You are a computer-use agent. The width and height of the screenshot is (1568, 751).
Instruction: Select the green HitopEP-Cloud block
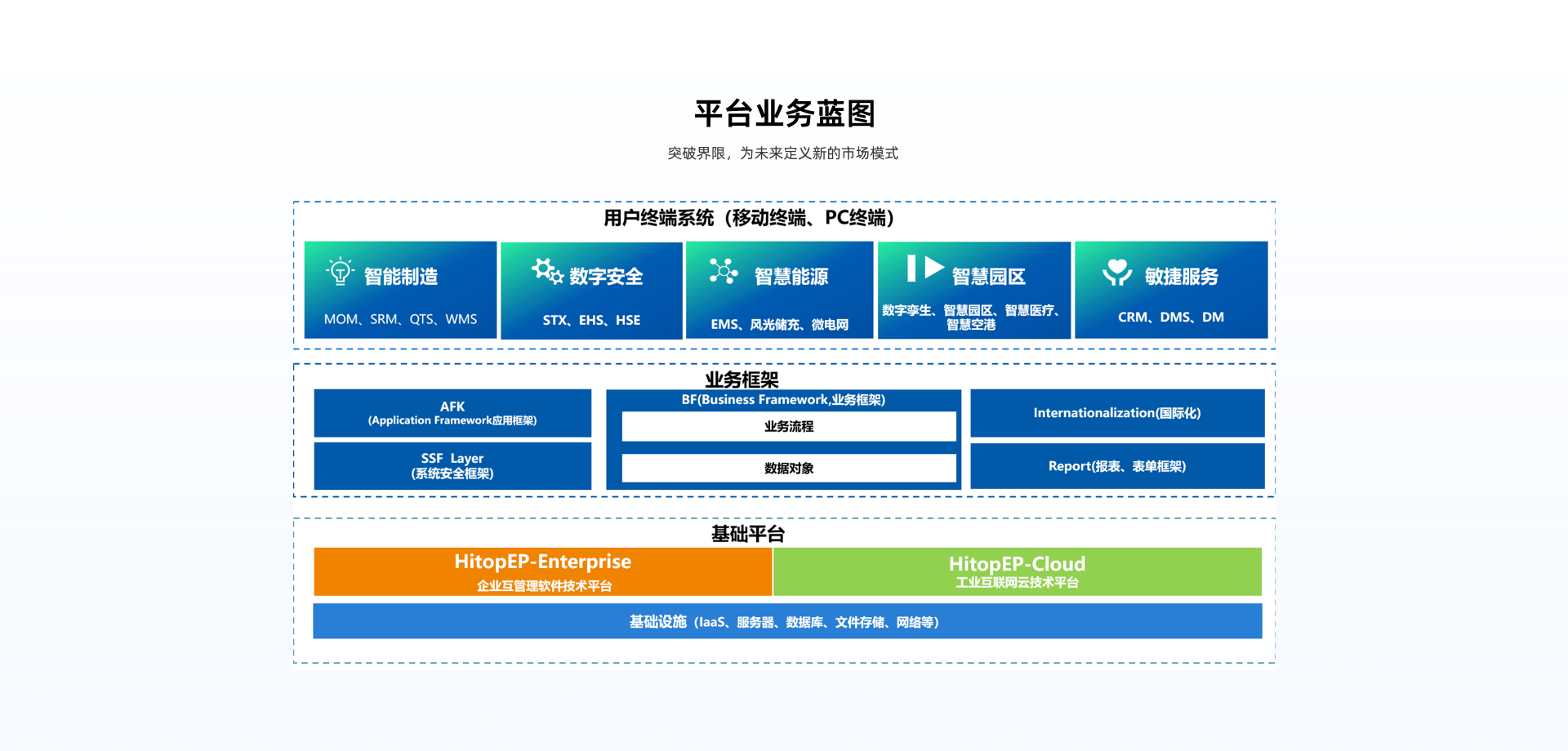1017,571
